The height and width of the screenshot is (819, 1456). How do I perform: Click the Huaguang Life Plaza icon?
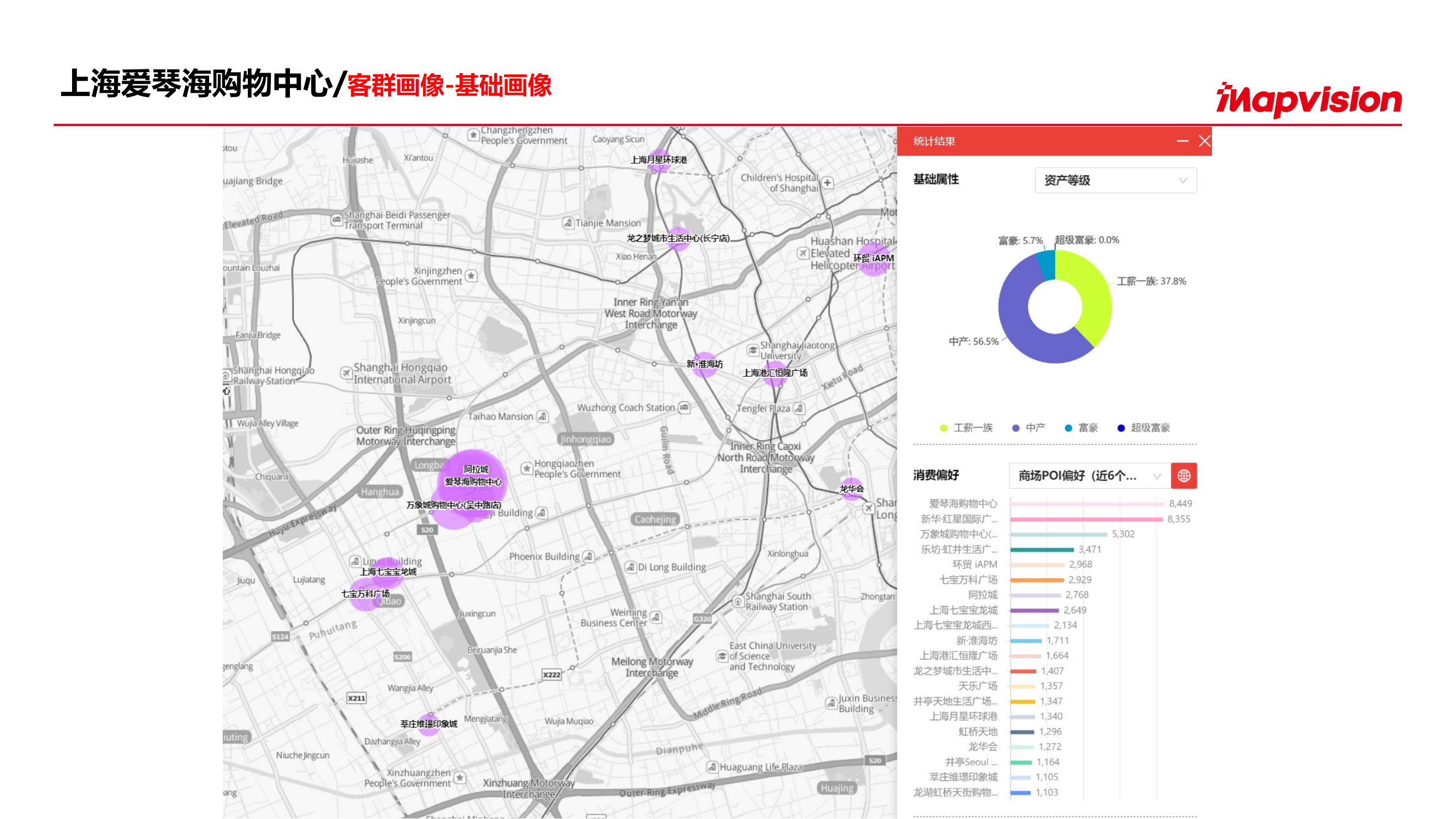712,767
